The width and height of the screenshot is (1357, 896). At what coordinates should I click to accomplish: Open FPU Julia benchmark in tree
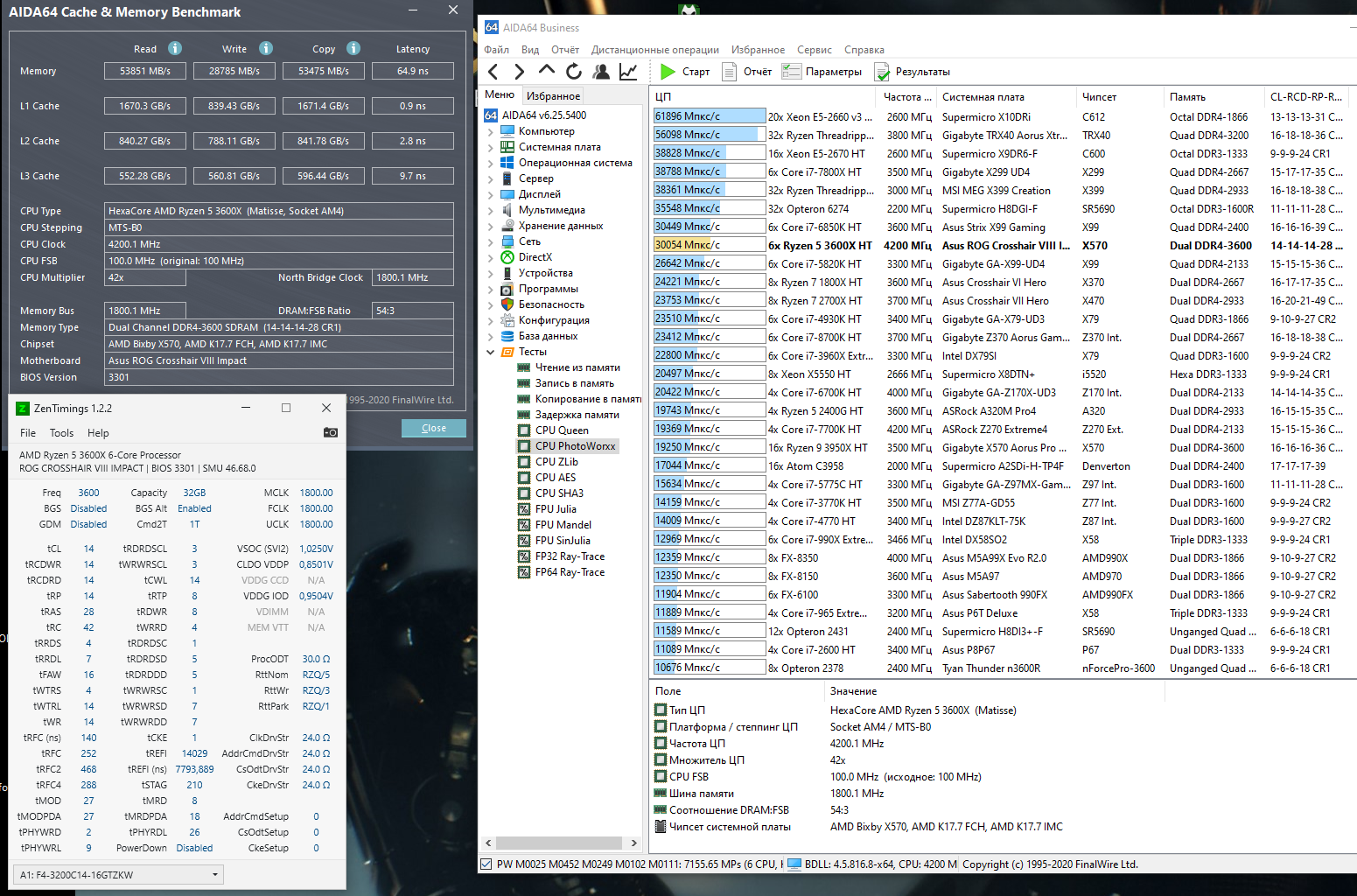point(556,509)
